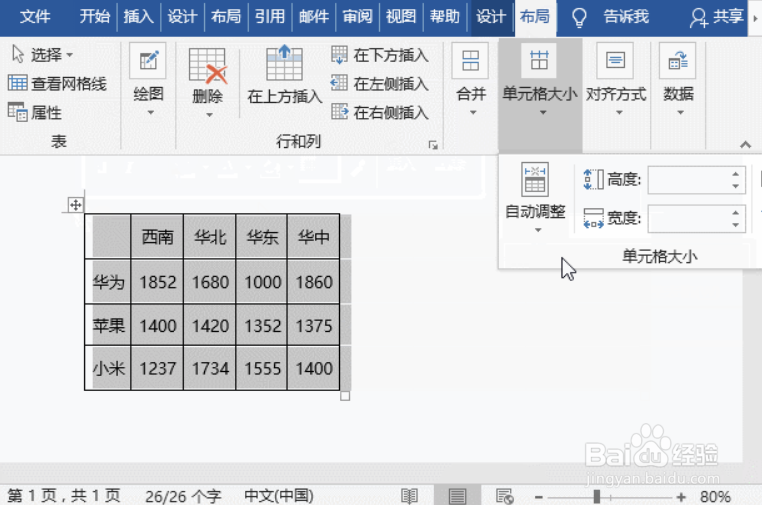The width and height of the screenshot is (762, 505).
Task: Expand the 合并 dropdown arrow
Action: click(473, 113)
